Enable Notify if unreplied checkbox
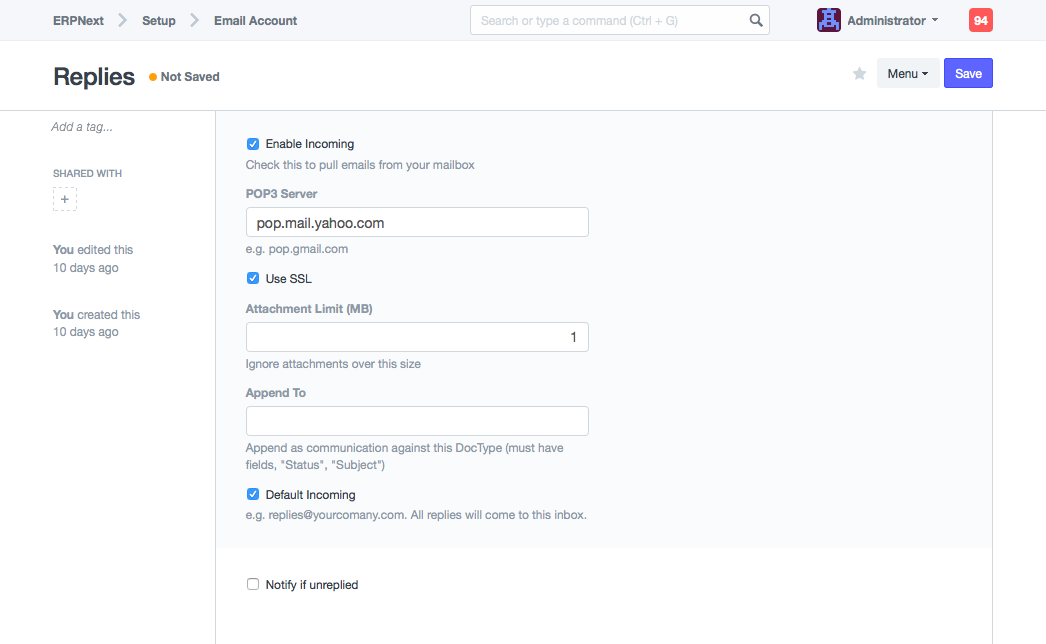The height and width of the screenshot is (644, 1046). point(253,585)
